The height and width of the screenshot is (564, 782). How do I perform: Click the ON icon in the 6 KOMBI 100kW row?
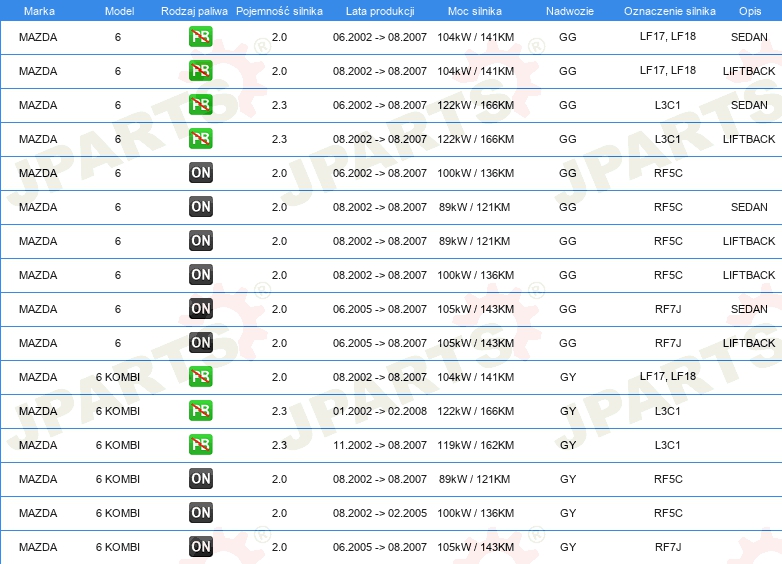coord(200,513)
